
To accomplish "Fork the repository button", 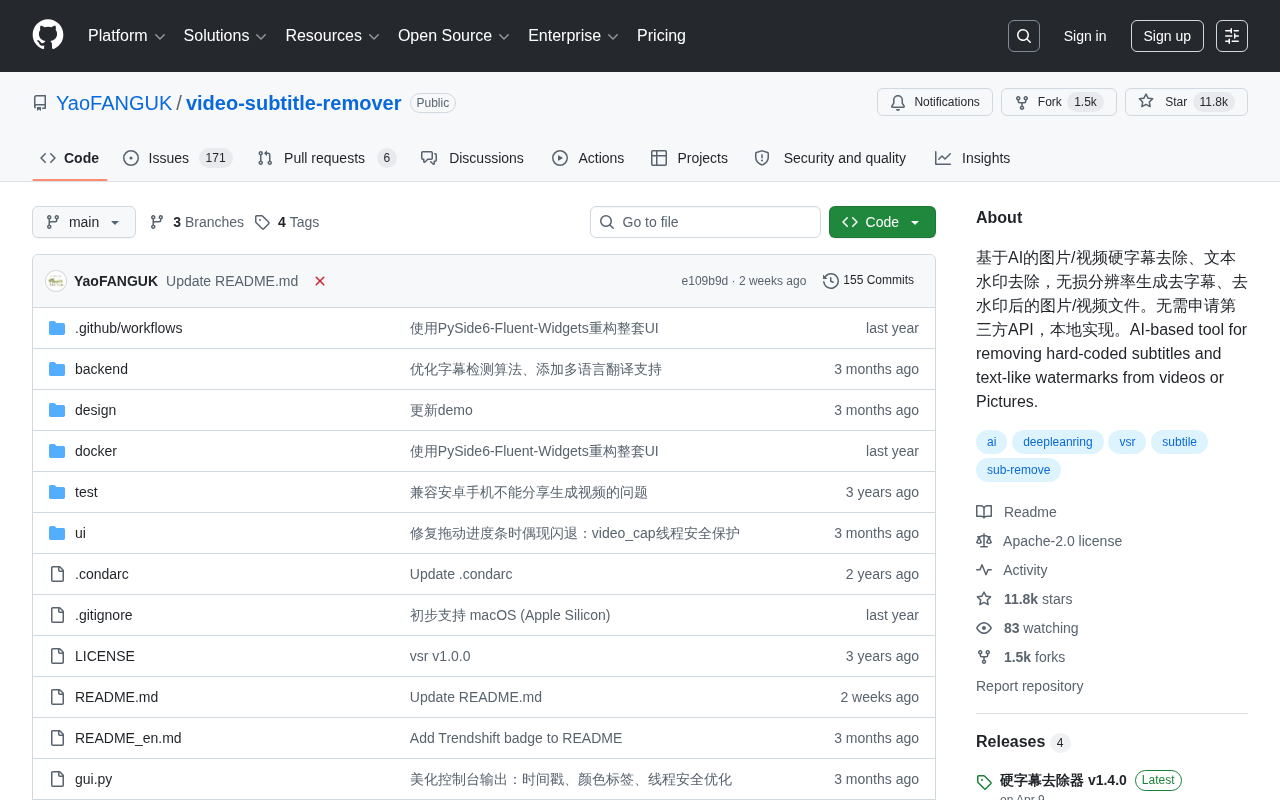I will click(x=1058, y=102).
